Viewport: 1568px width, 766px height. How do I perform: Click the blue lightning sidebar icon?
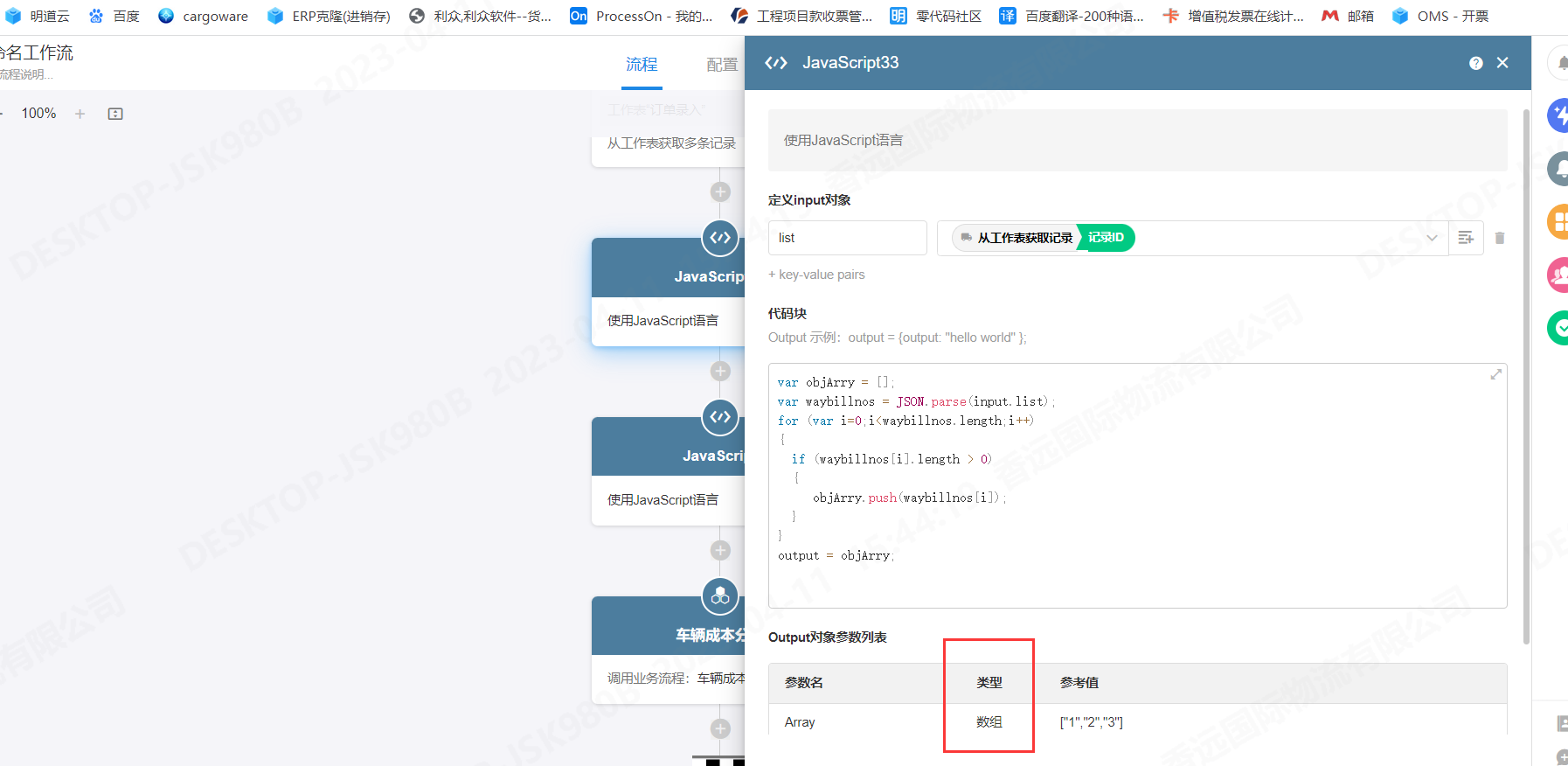point(1559,115)
